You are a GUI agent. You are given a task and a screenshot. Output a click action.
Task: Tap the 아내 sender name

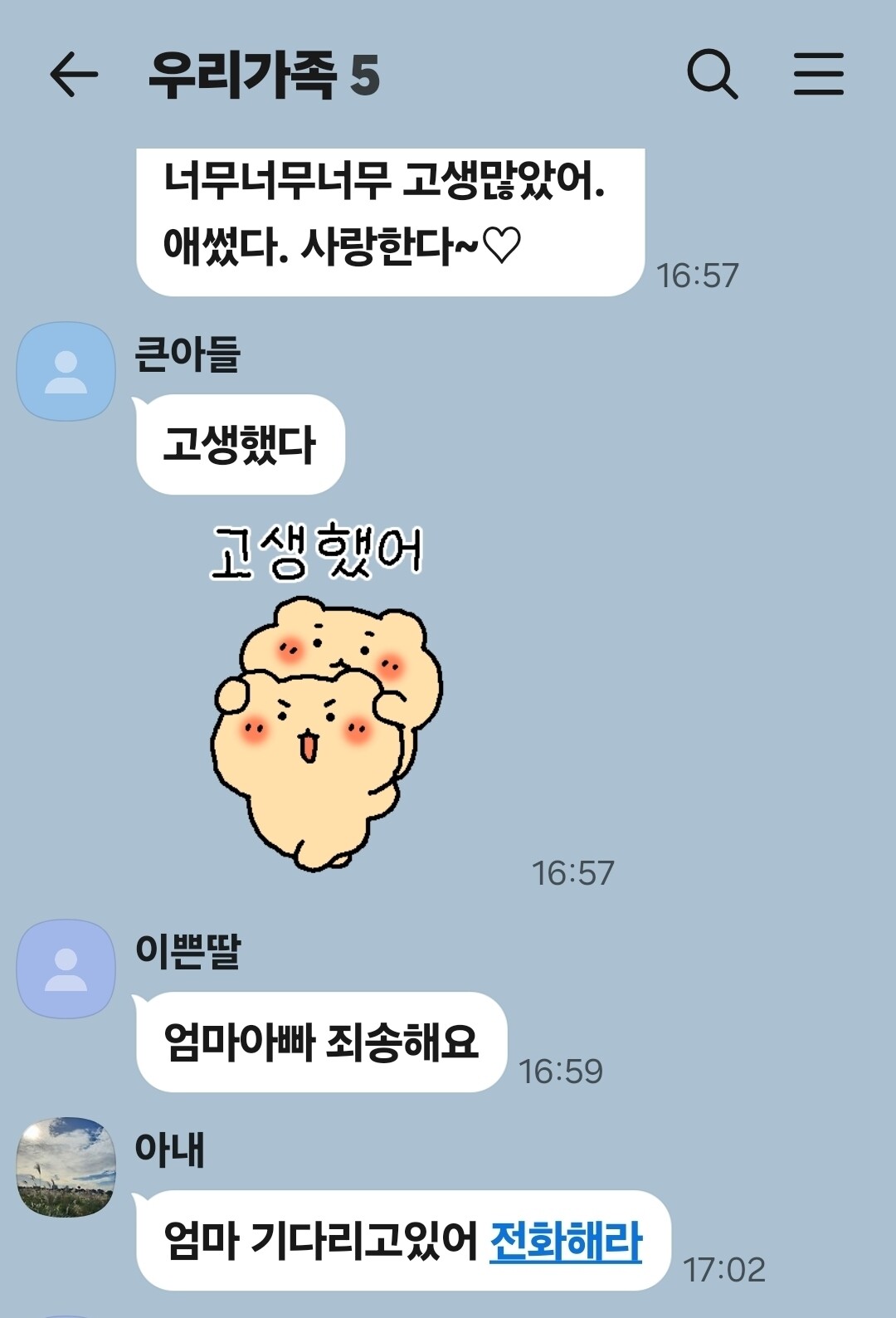click(x=169, y=1150)
